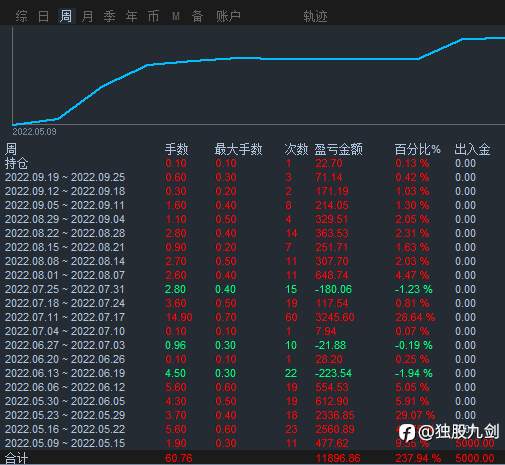The image size is (505, 465).
Task: Select week row 2022.06.20 ~ 2022.06.26
Action: tap(65, 359)
